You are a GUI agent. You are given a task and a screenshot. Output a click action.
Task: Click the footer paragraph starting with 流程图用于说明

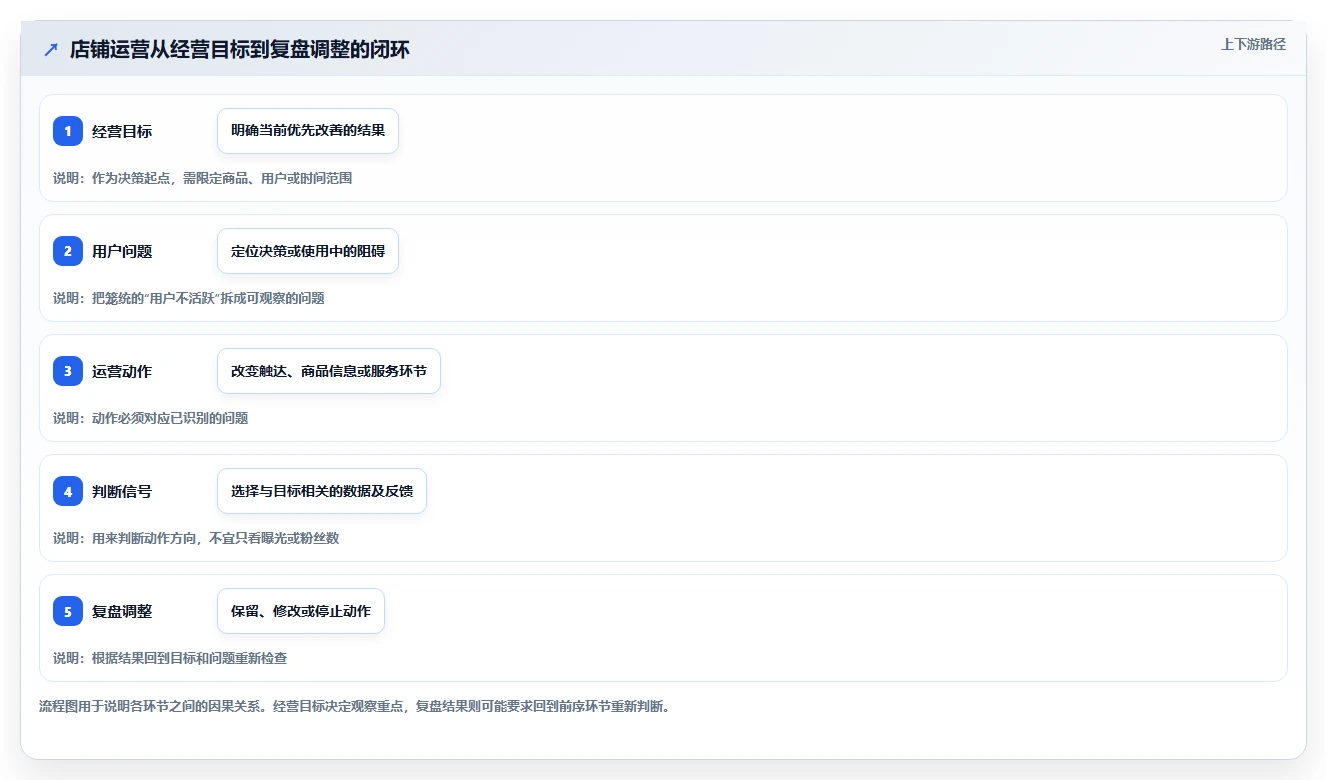pyautogui.click(x=354, y=706)
